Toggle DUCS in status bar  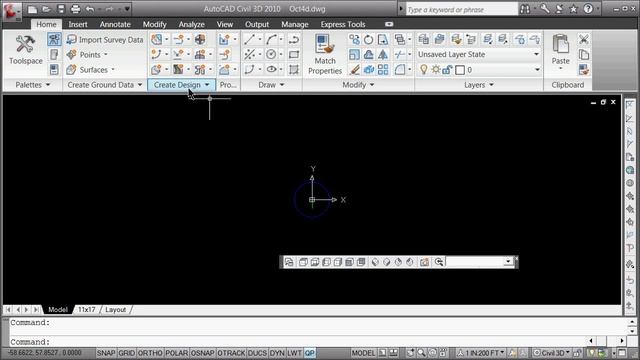click(x=257, y=353)
